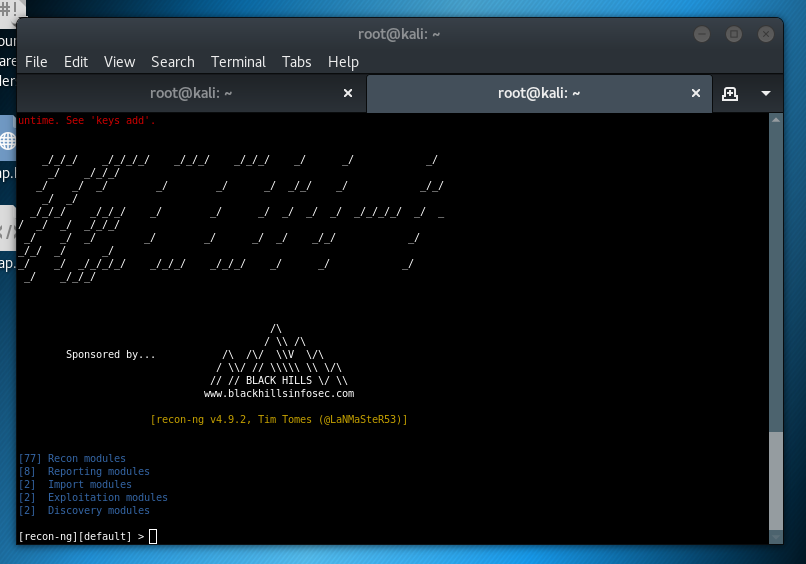This screenshot has height=564, width=806.
Task: Close the first inactive root@kali tab
Action: click(x=348, y=93)
